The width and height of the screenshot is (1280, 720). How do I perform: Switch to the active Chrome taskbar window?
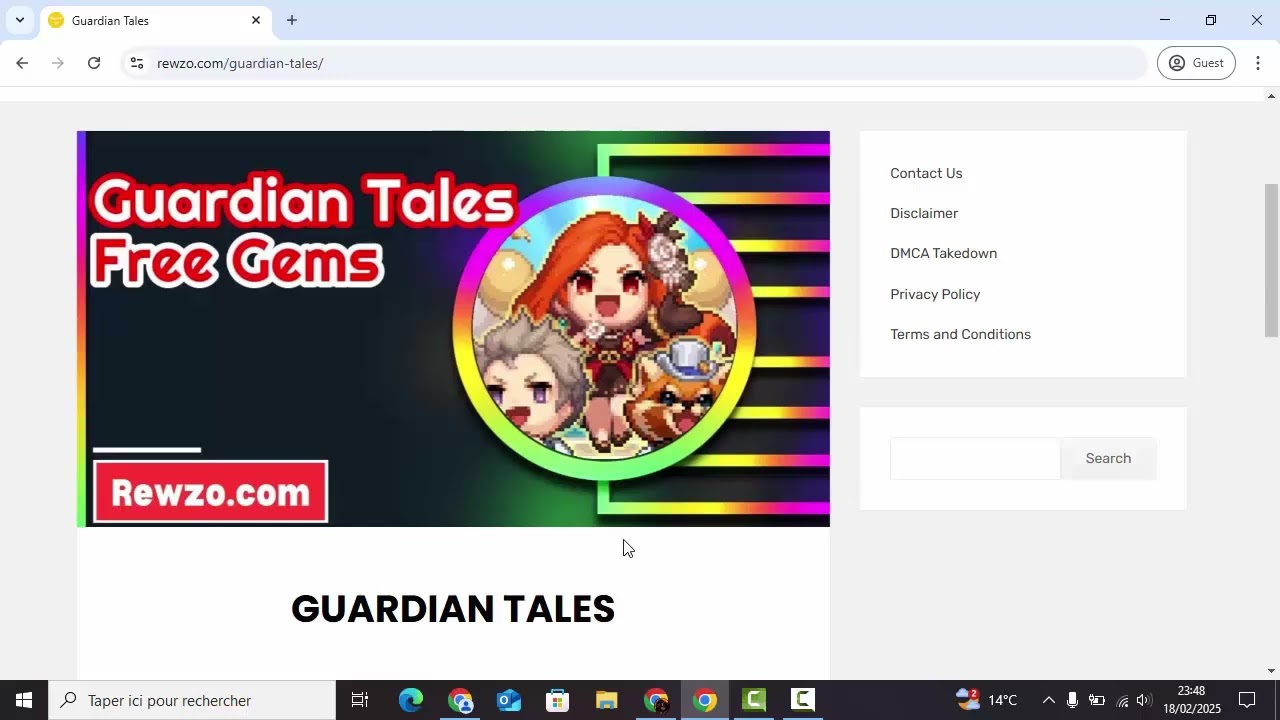705,700
